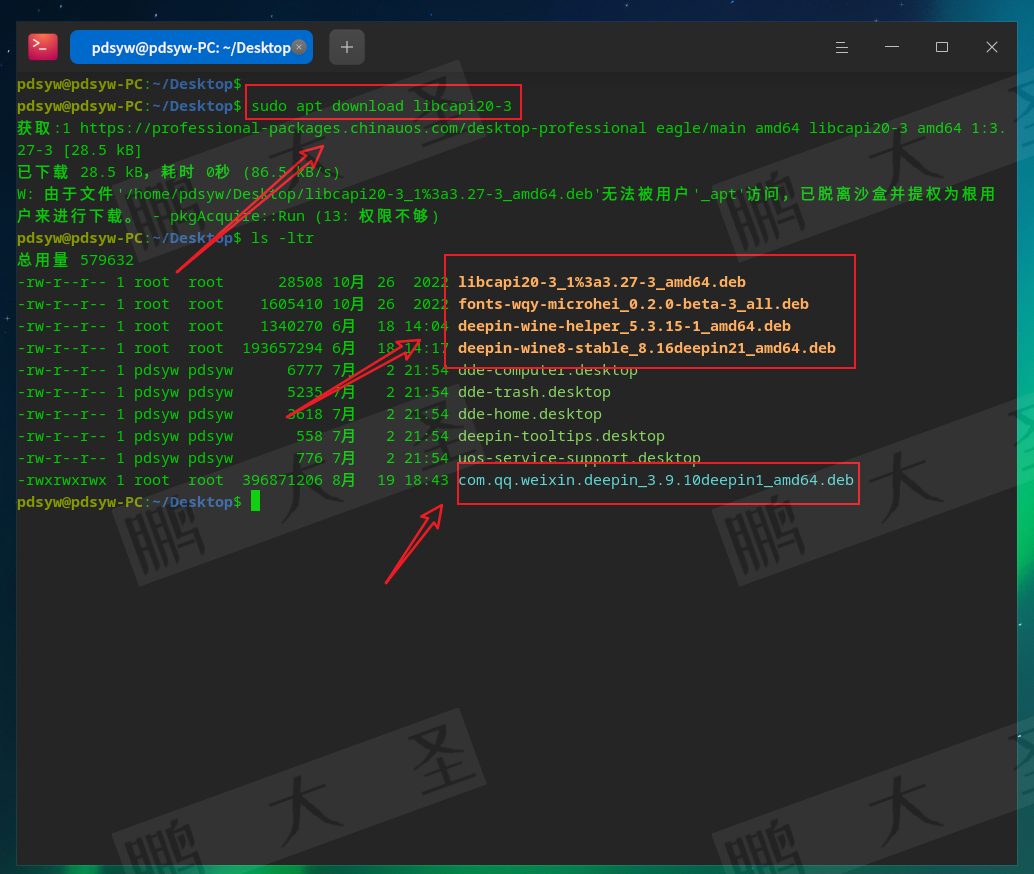This screenshot has width=1034, height=874.
Task: Click the com.qq.weixin.deepin .deb filename
Action: (655, 480)
